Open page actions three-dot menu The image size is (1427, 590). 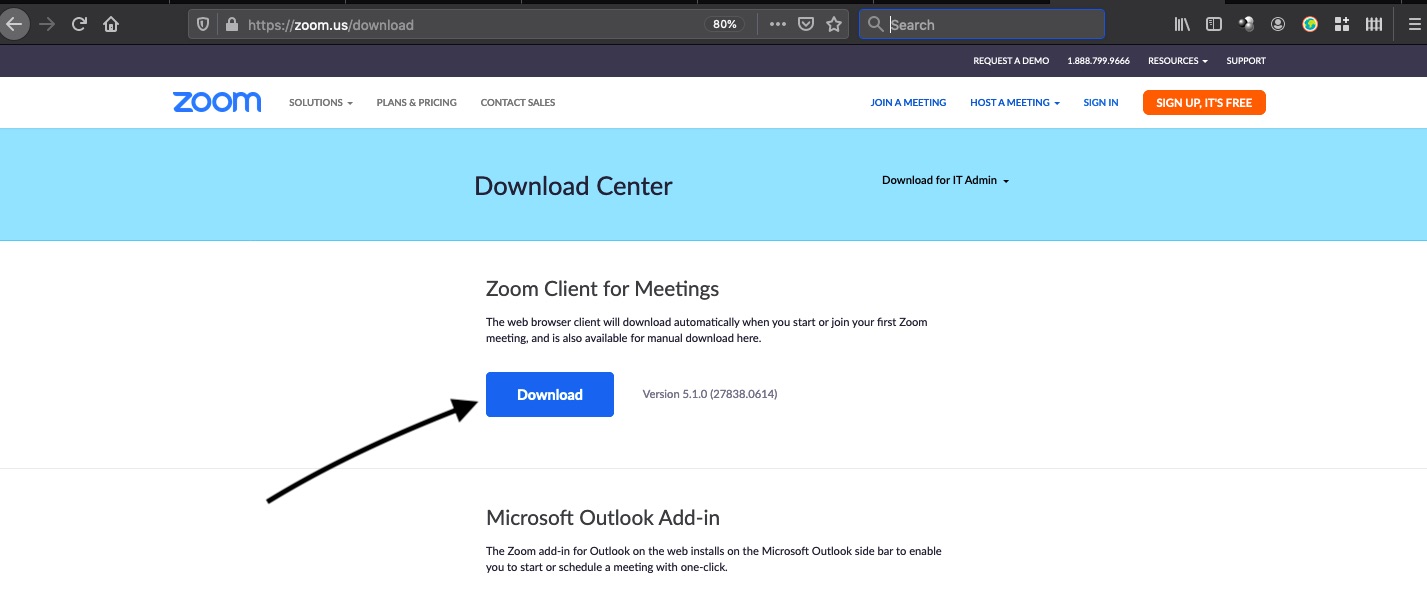coord(777,25)
